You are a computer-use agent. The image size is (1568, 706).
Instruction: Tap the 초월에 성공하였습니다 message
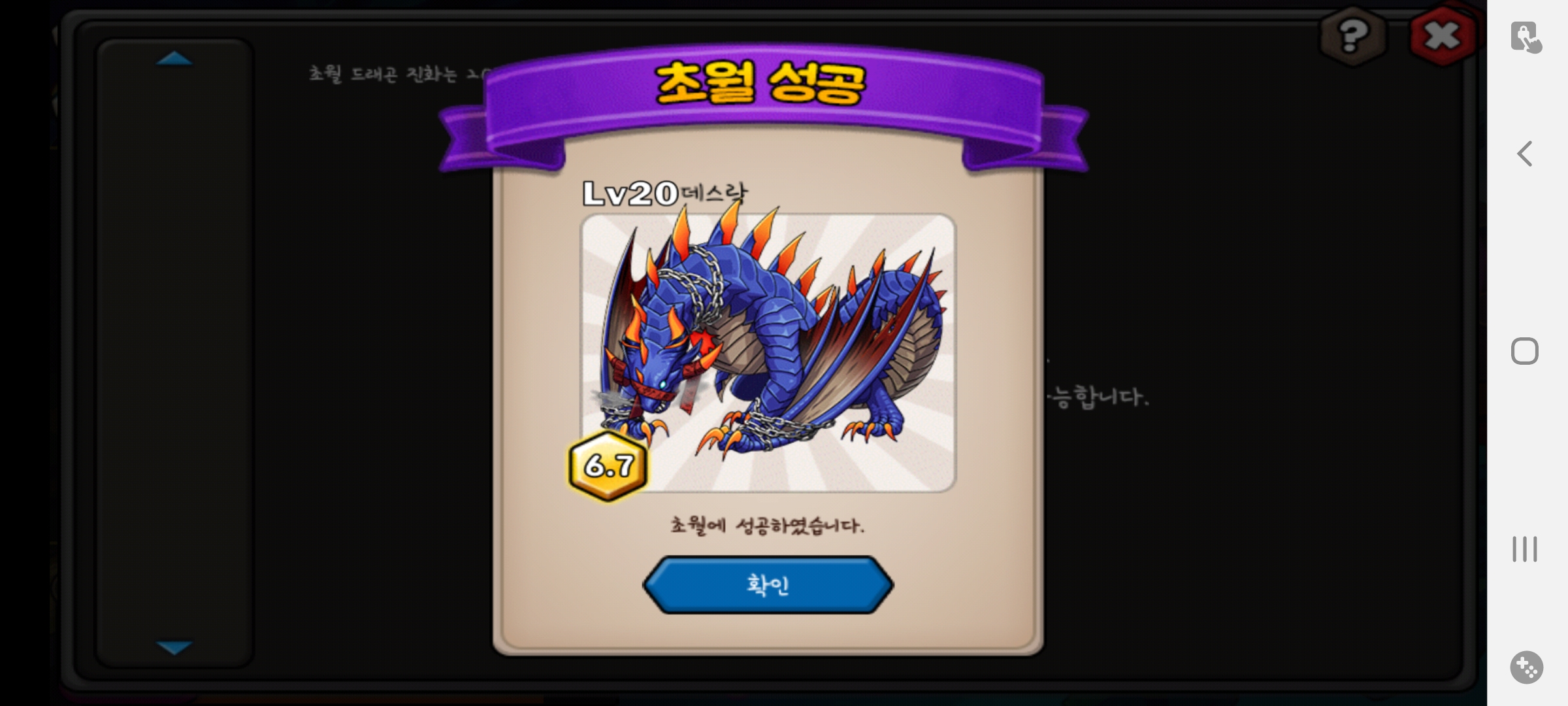point(768,525)
